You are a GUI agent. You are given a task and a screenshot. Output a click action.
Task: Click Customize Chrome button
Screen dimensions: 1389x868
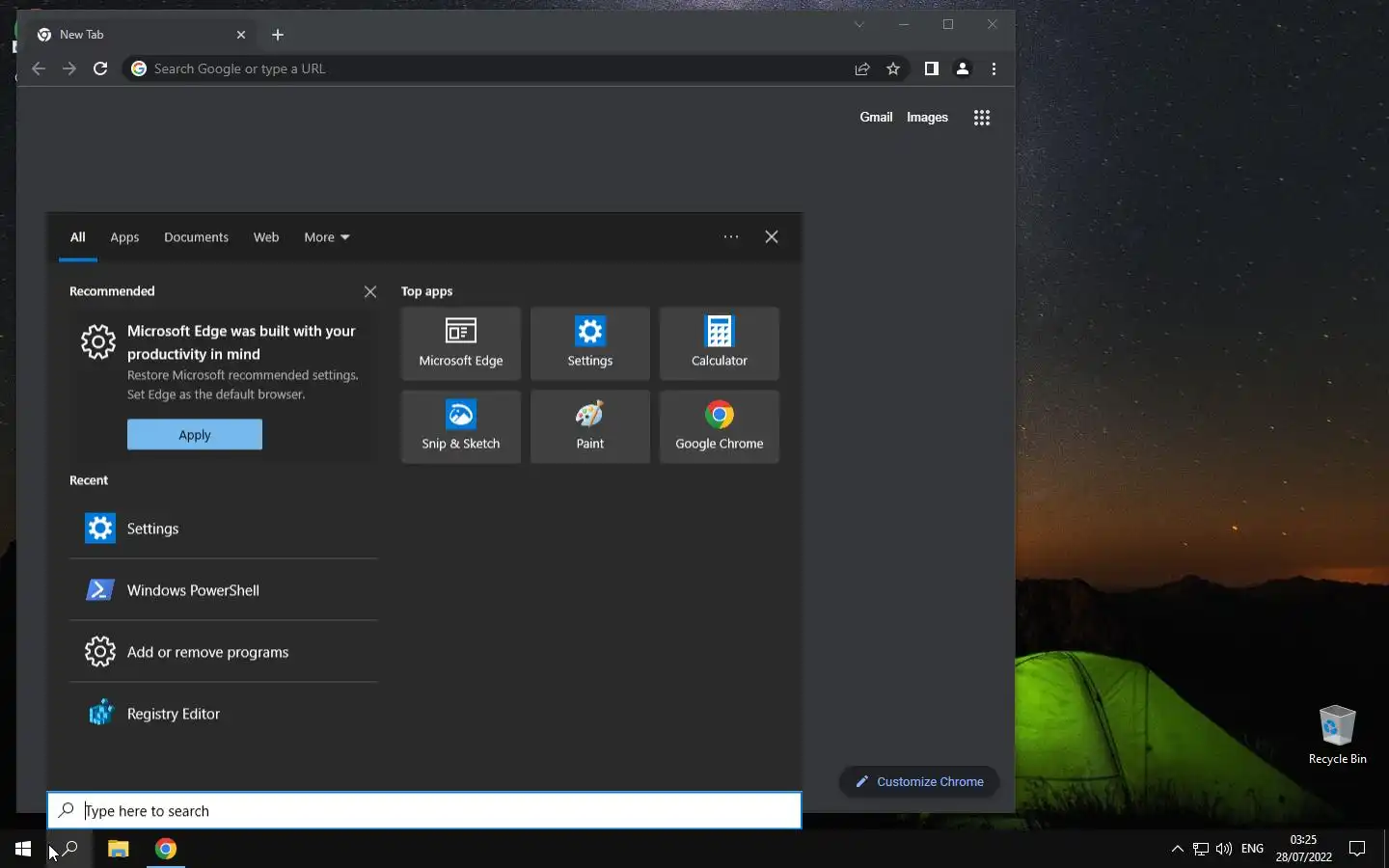point(919,782)
